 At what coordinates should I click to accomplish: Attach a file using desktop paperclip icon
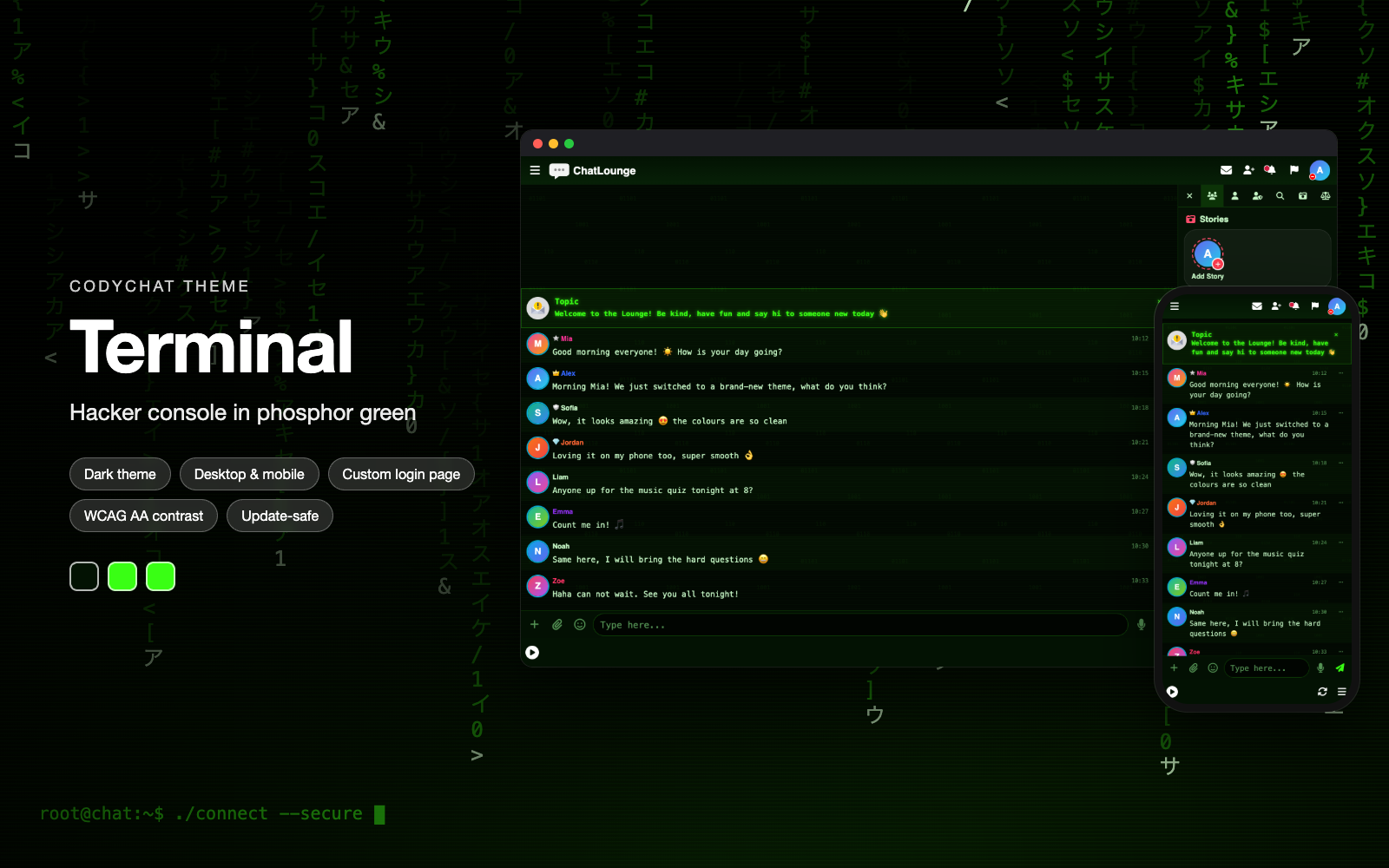pos(557,624)
